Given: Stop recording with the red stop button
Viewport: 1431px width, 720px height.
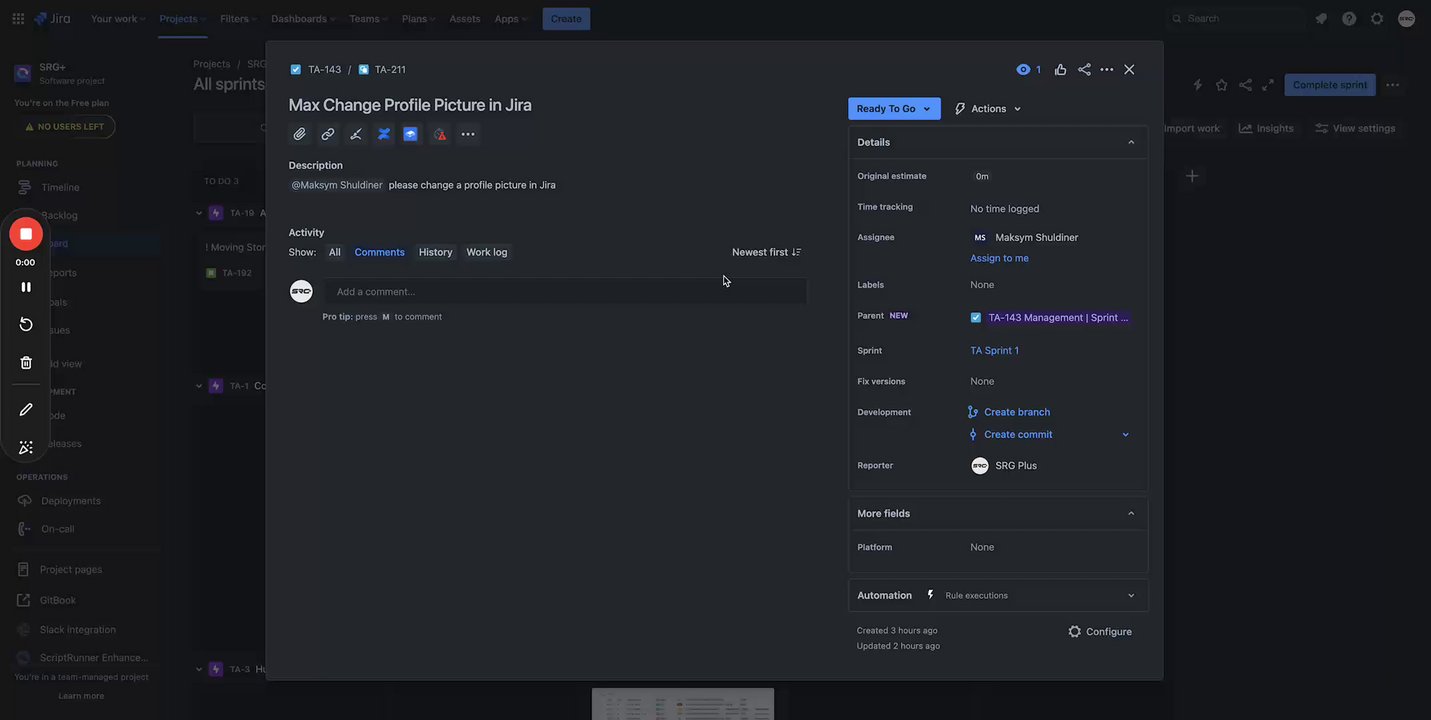Looking at the screenshot, I should pos(26,234).
